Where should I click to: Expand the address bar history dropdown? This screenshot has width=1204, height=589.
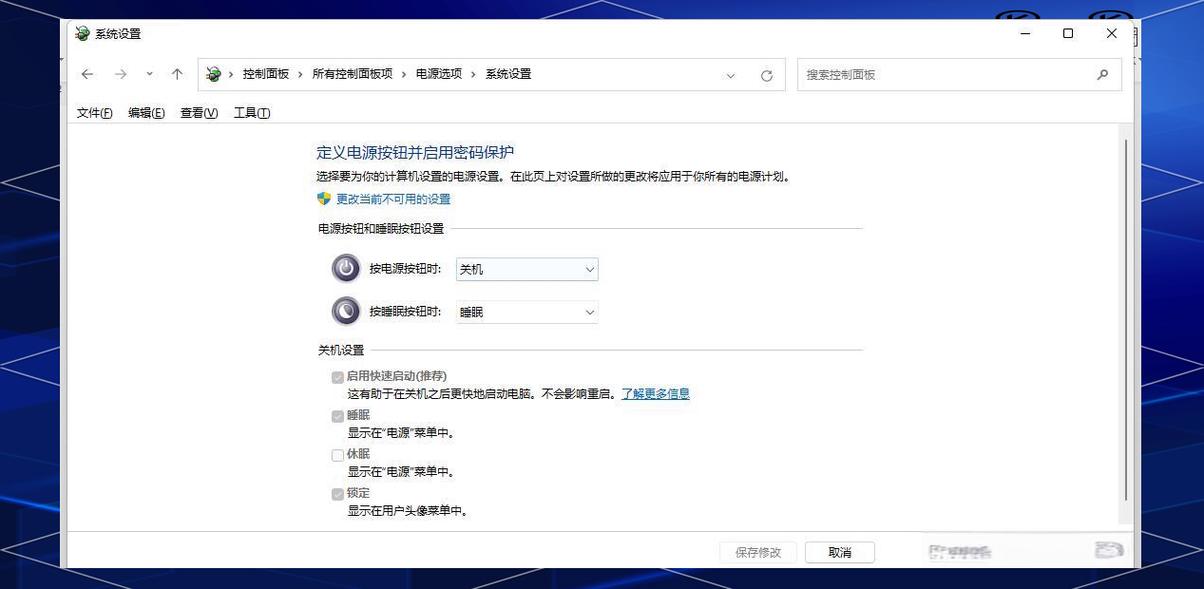(731, 74)
